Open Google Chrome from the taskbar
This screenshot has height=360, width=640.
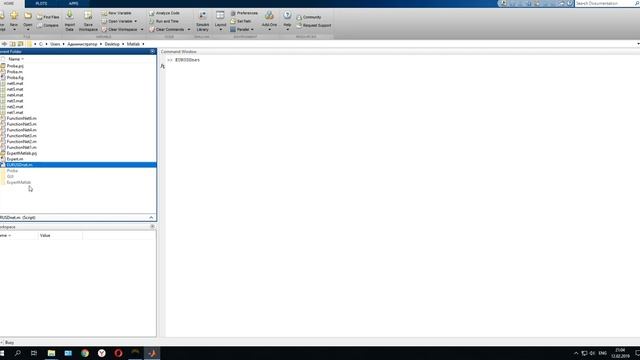click(85, 353)
